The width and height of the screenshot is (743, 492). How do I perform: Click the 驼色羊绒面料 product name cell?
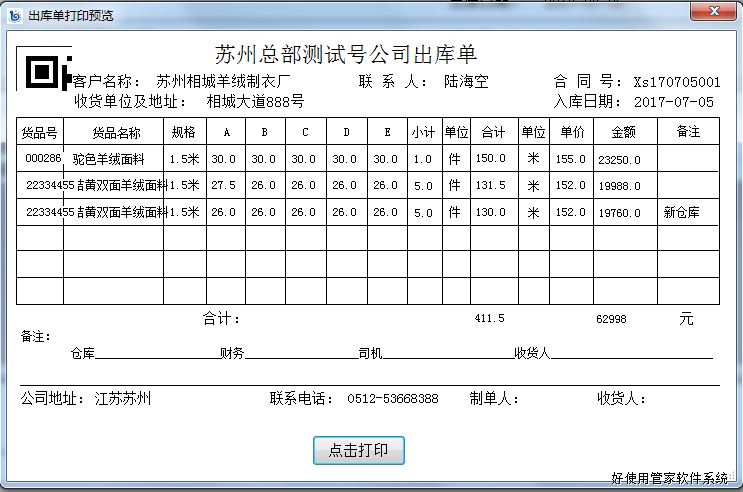pyautogui.click(x=116, y=158)
